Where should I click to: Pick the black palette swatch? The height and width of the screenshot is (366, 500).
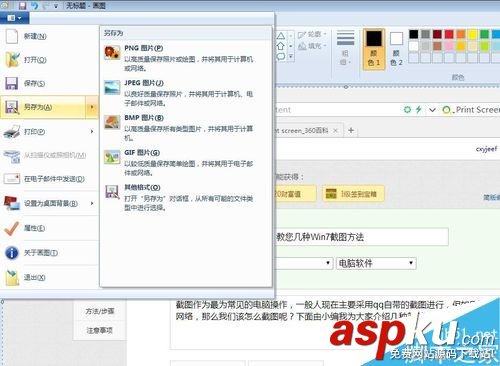point(414,34)
